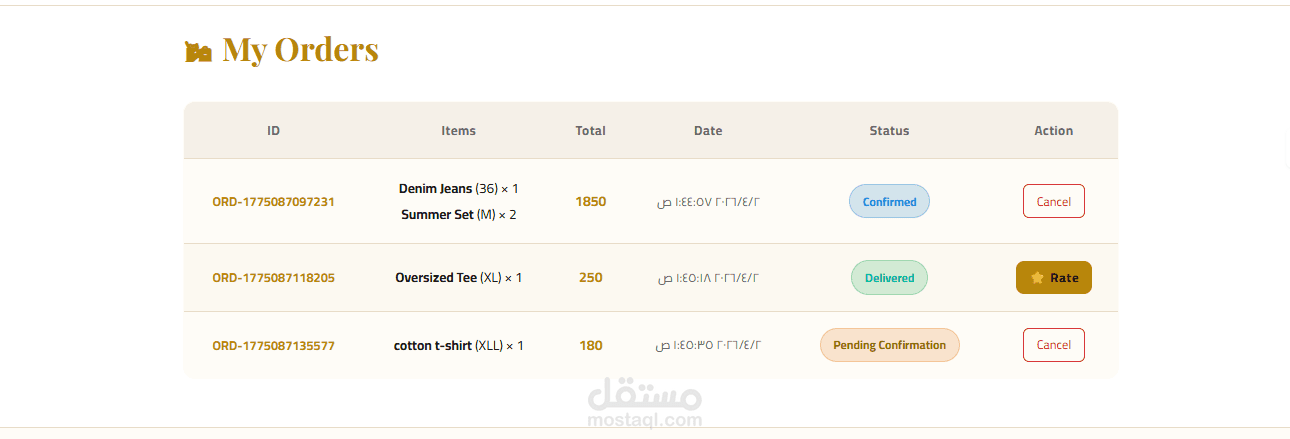Open order ID ORD-1775087097231
This screenshot has height=439, width=1290.
pyautogui.click(x=273, y=201)
